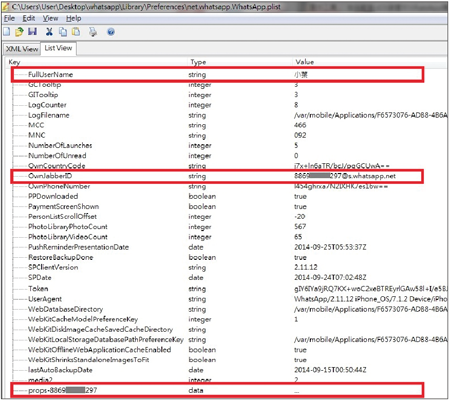450x401 pixels.
Task: Select the PhotoLibraryVideoCount key
Action: [68, 237]
